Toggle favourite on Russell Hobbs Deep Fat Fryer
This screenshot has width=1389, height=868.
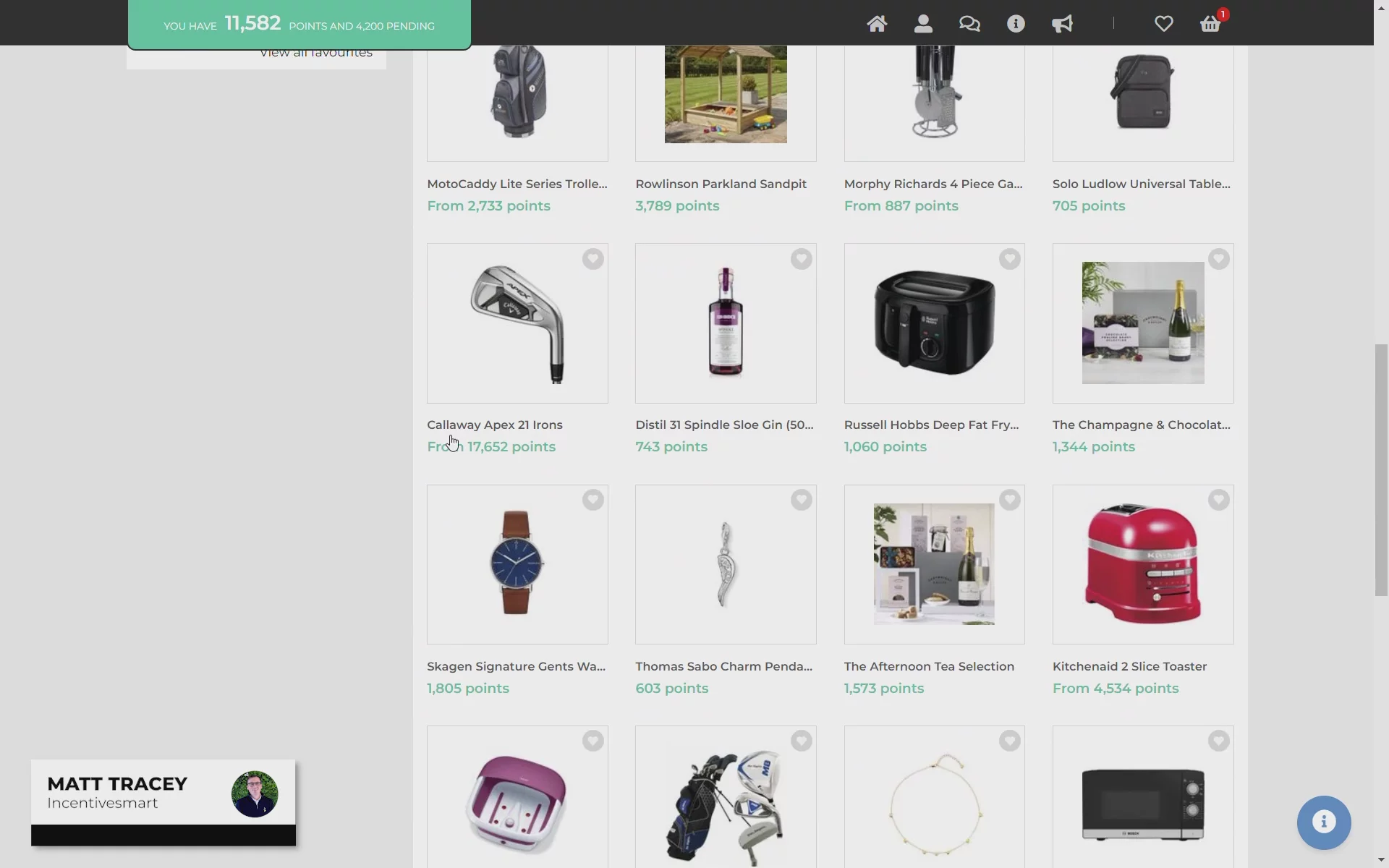1009,259
